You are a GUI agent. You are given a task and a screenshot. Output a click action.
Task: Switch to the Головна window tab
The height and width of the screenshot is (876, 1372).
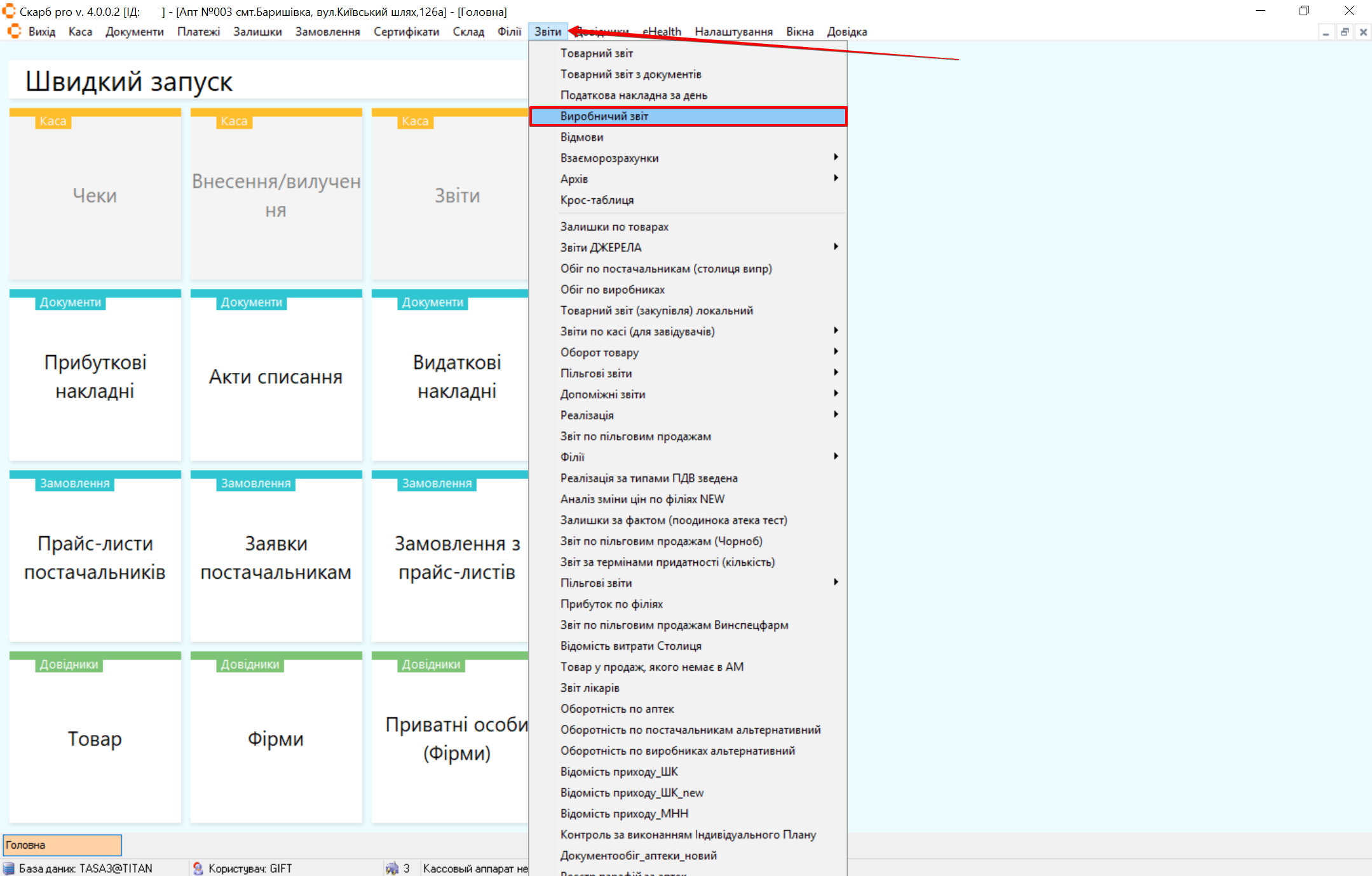[x=62, y=845]
